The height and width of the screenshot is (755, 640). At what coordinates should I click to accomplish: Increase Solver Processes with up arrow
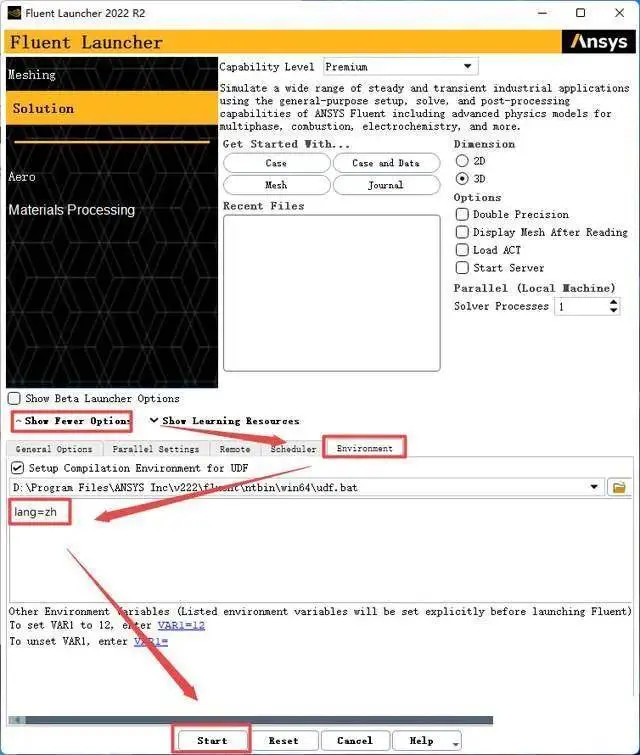(x=613, y=302)
